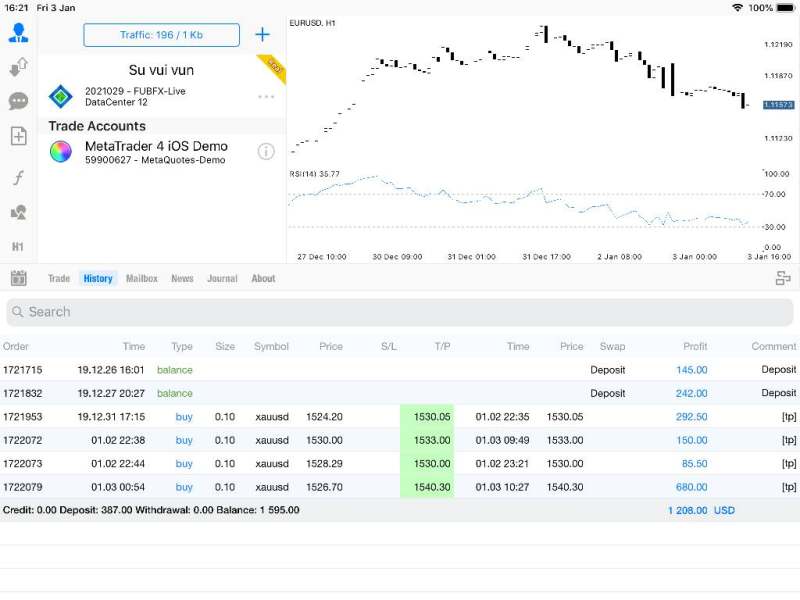Click the RSI(14) 35.77 indicator label

pos(314,174)
